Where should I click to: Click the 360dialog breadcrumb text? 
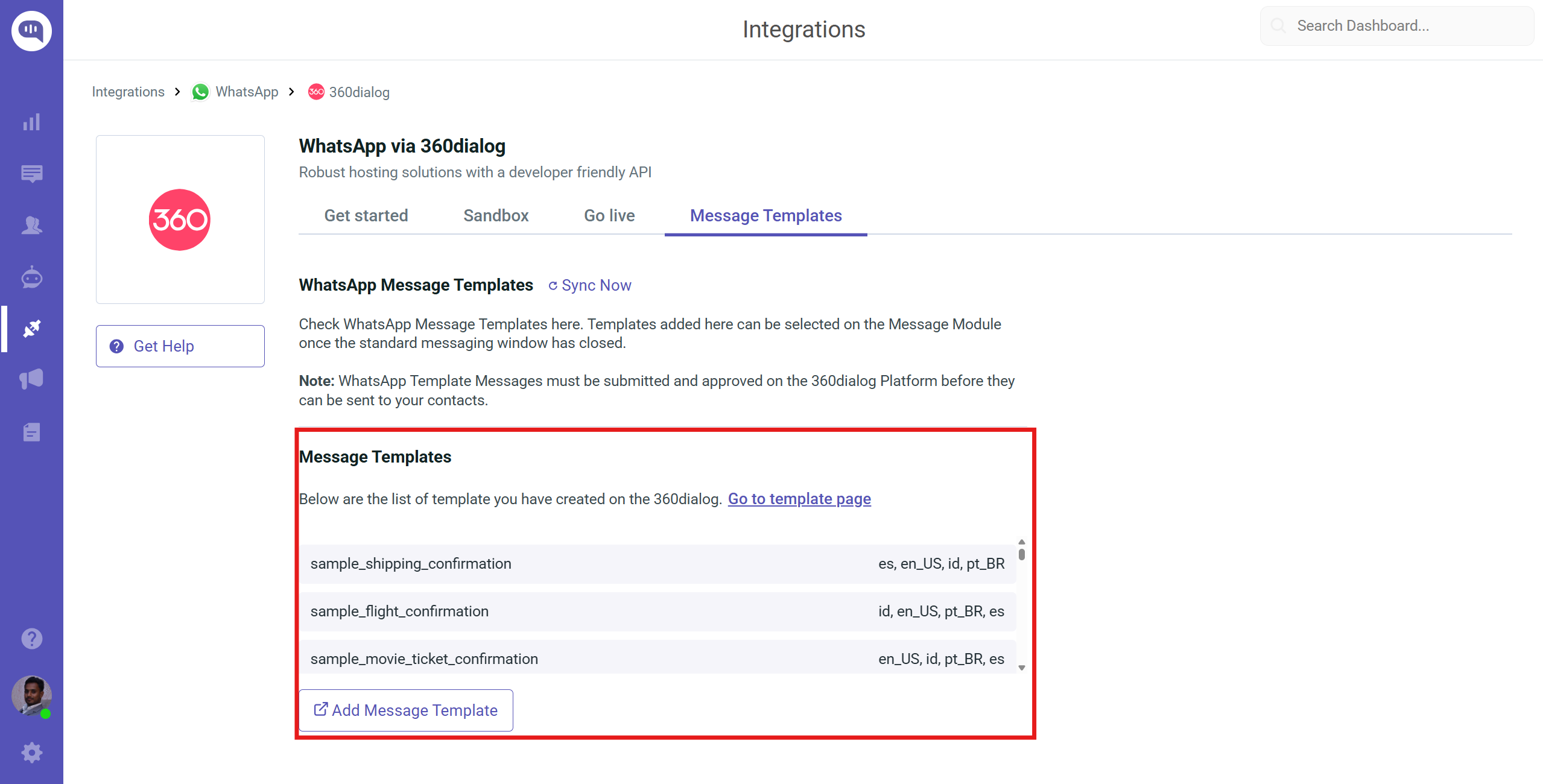359,92
